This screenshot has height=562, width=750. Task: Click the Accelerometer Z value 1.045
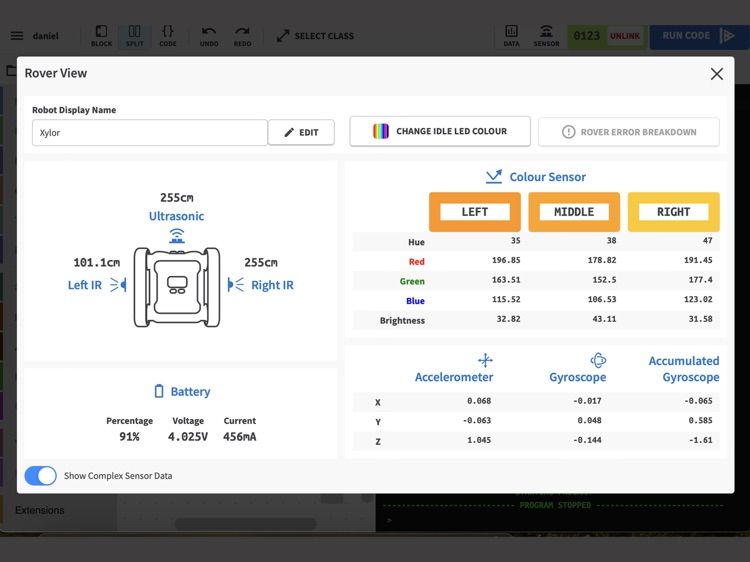click(479, 440)
